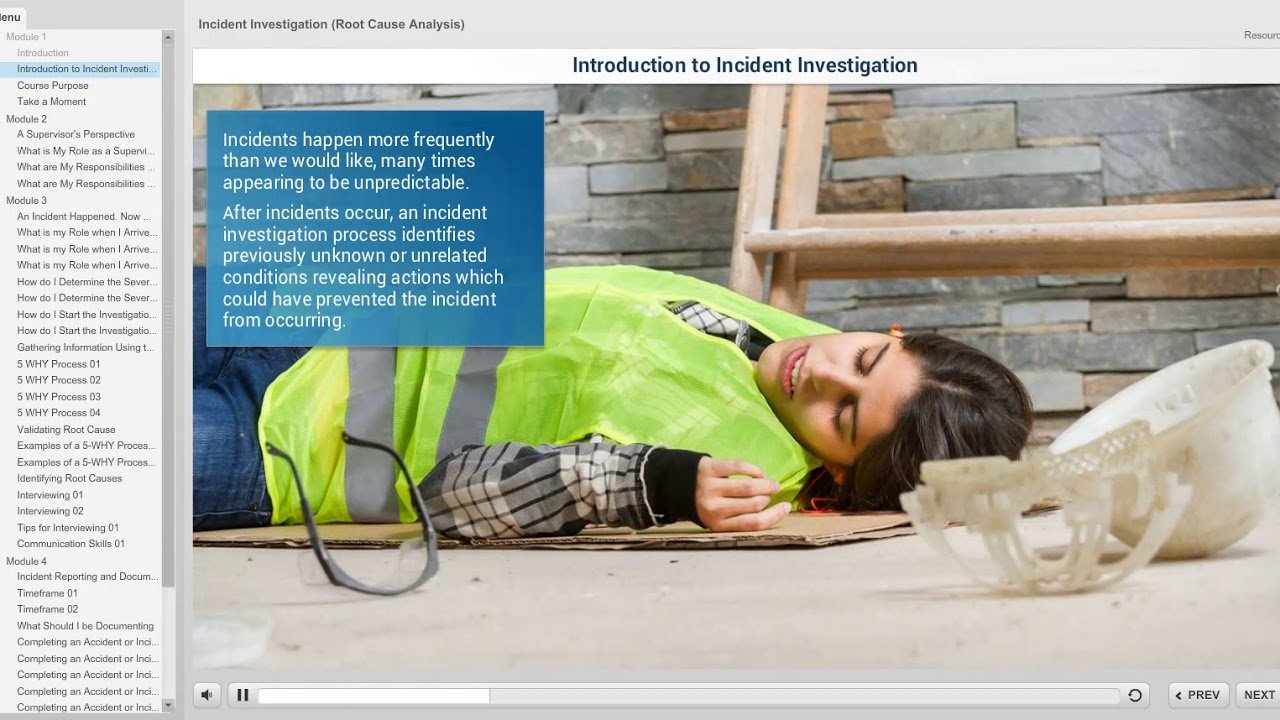Screen dimensions: 1280x720
Task: Open A Supervisor's Perspective lesson
Action: tap(75, 135)
